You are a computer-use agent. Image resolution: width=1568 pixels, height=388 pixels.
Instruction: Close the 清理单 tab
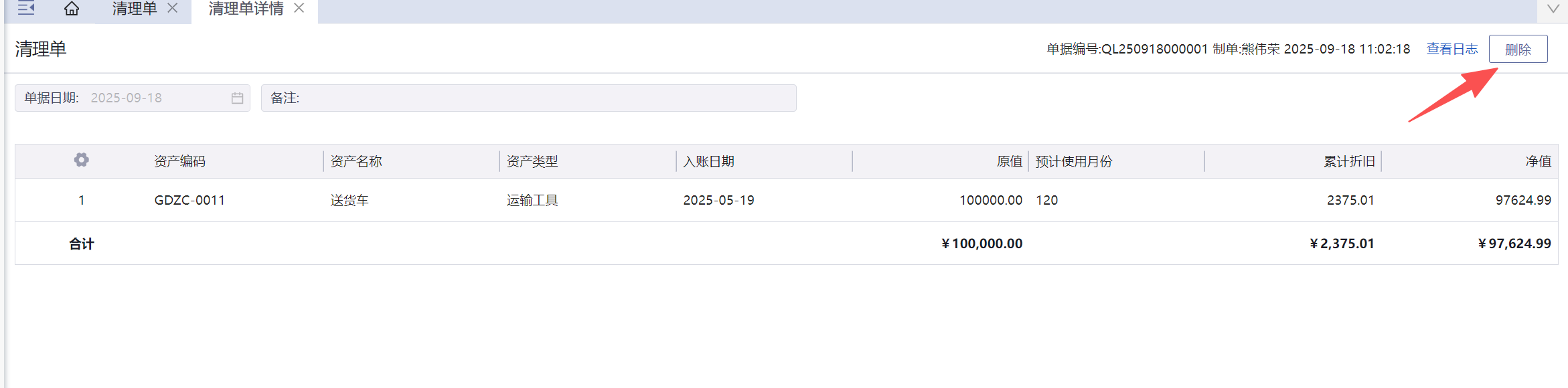pos(173,8)
